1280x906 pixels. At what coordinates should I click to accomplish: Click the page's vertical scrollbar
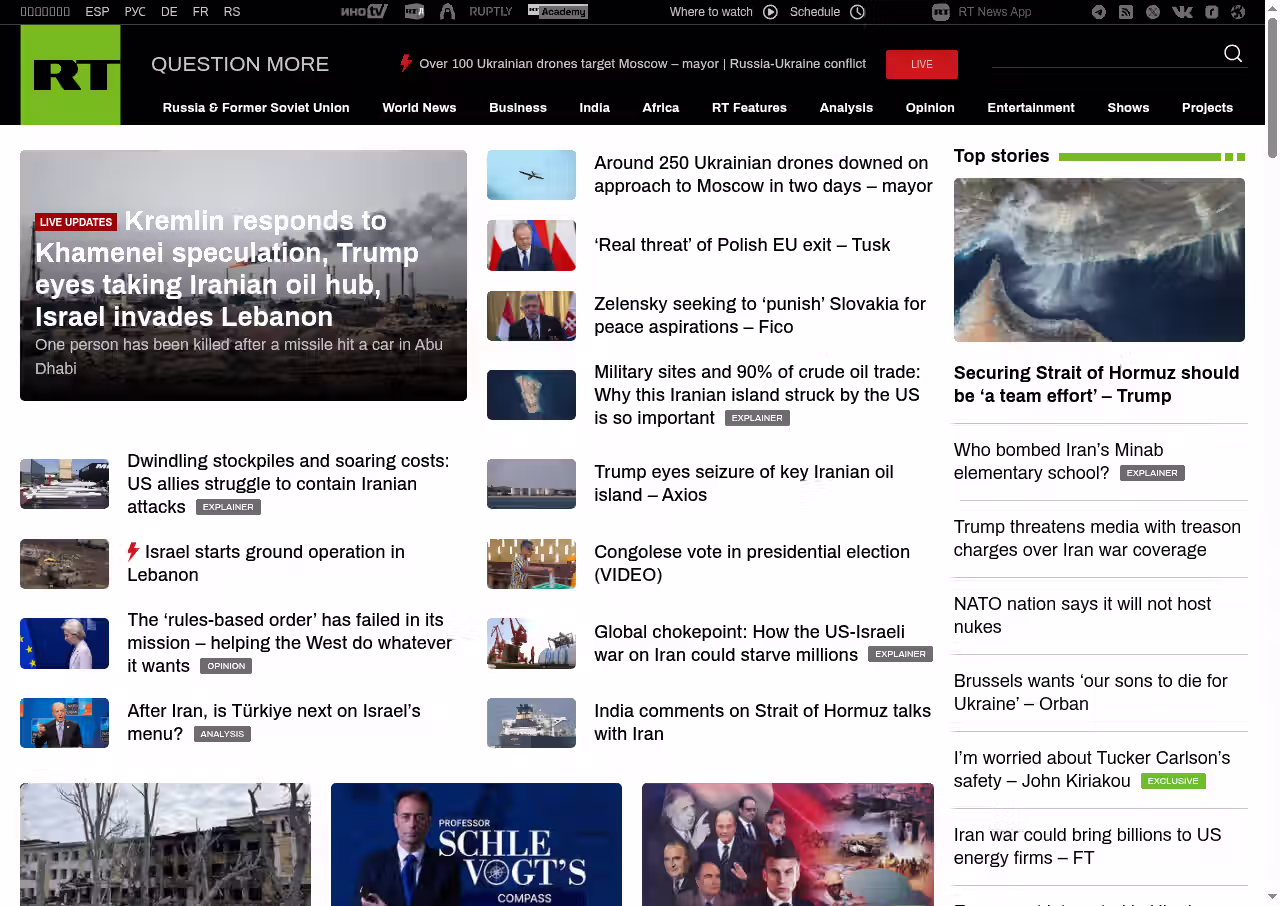[1272, 90]
